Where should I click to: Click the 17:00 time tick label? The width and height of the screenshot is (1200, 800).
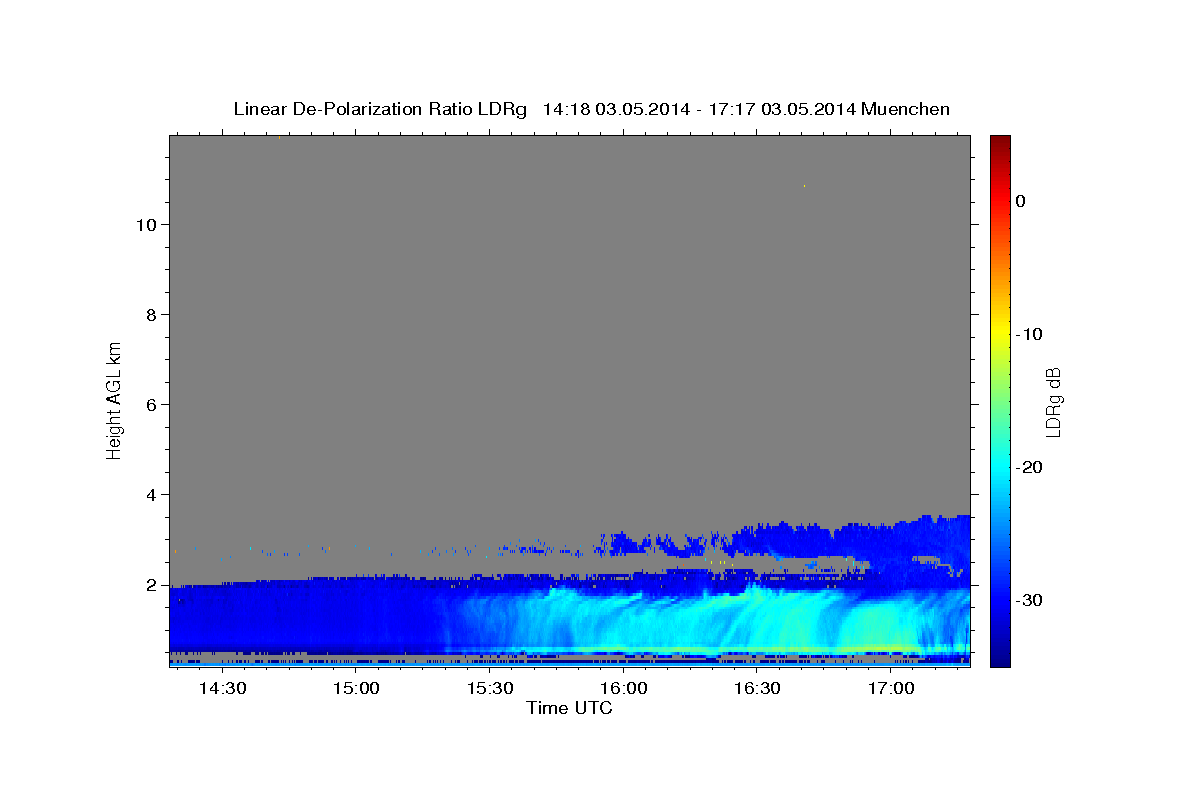891,689
